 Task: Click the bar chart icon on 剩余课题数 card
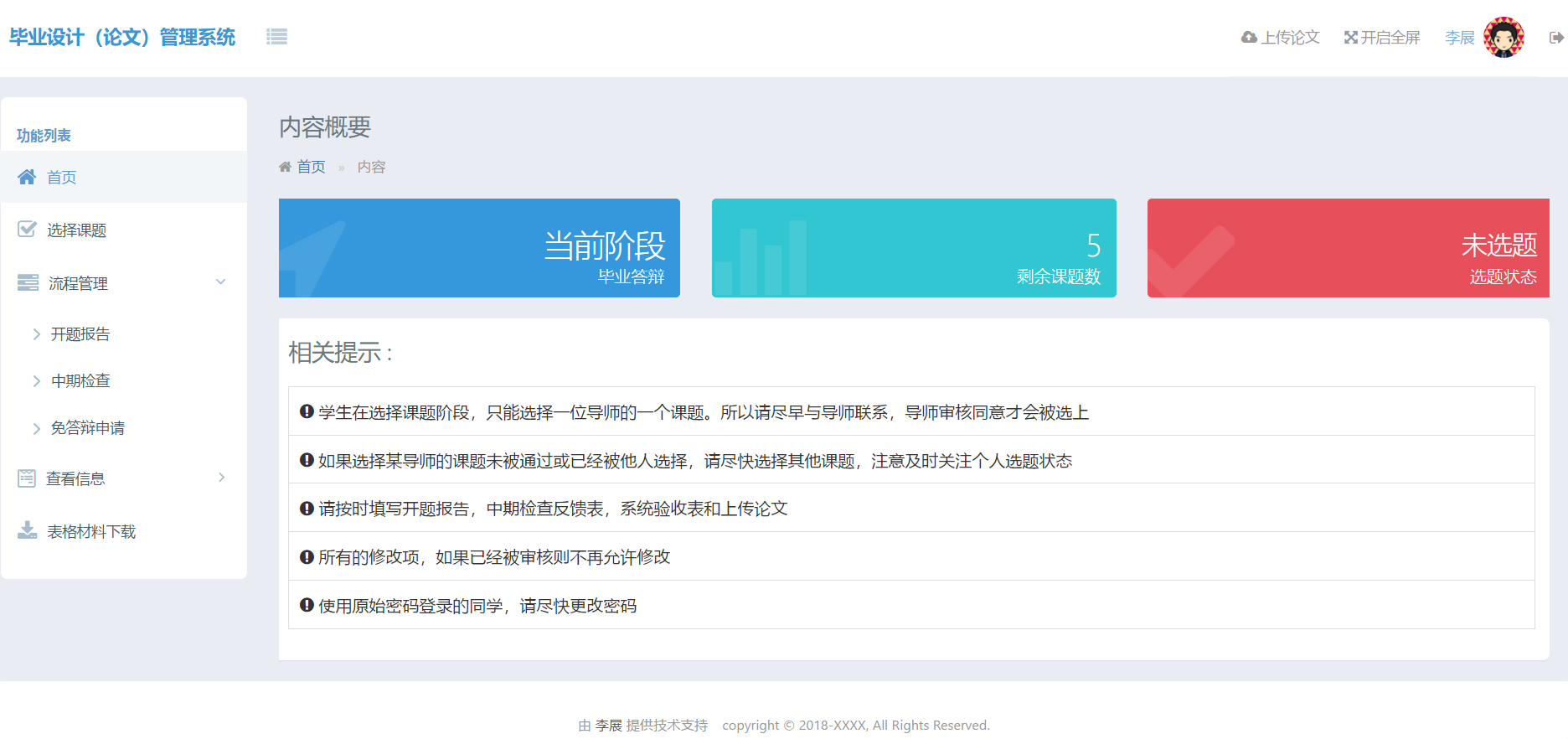click(x=760, y=257)
